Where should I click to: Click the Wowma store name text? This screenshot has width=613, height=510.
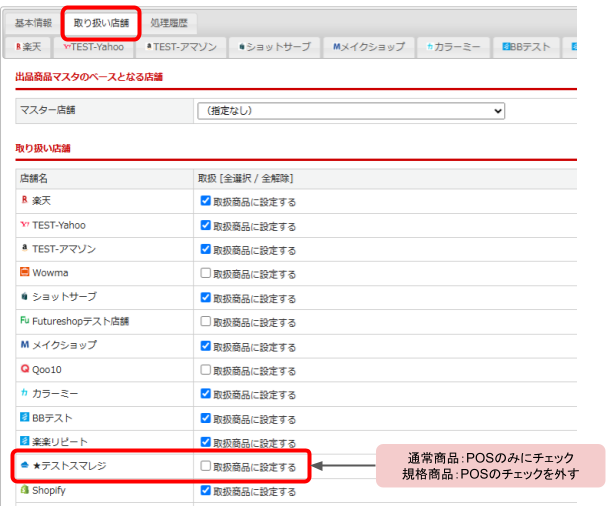click(50, 273)
